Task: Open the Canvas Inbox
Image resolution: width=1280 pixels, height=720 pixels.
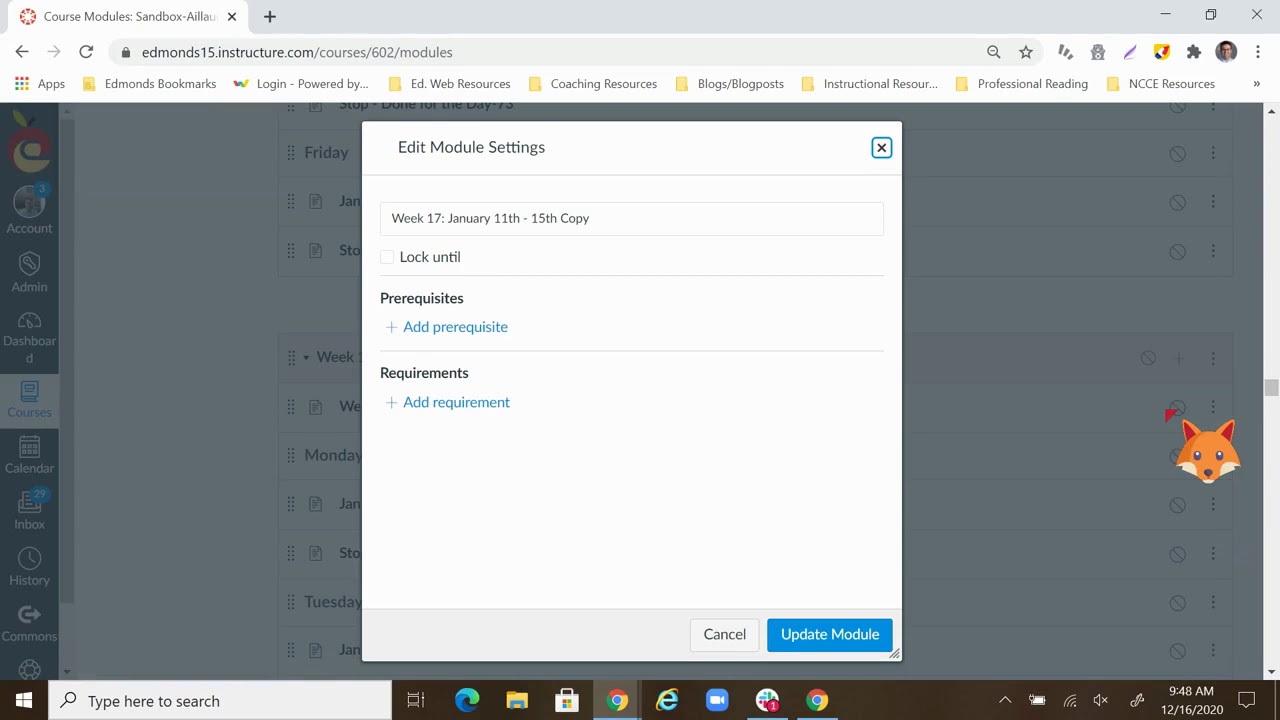Action: (x=29, y=510)
